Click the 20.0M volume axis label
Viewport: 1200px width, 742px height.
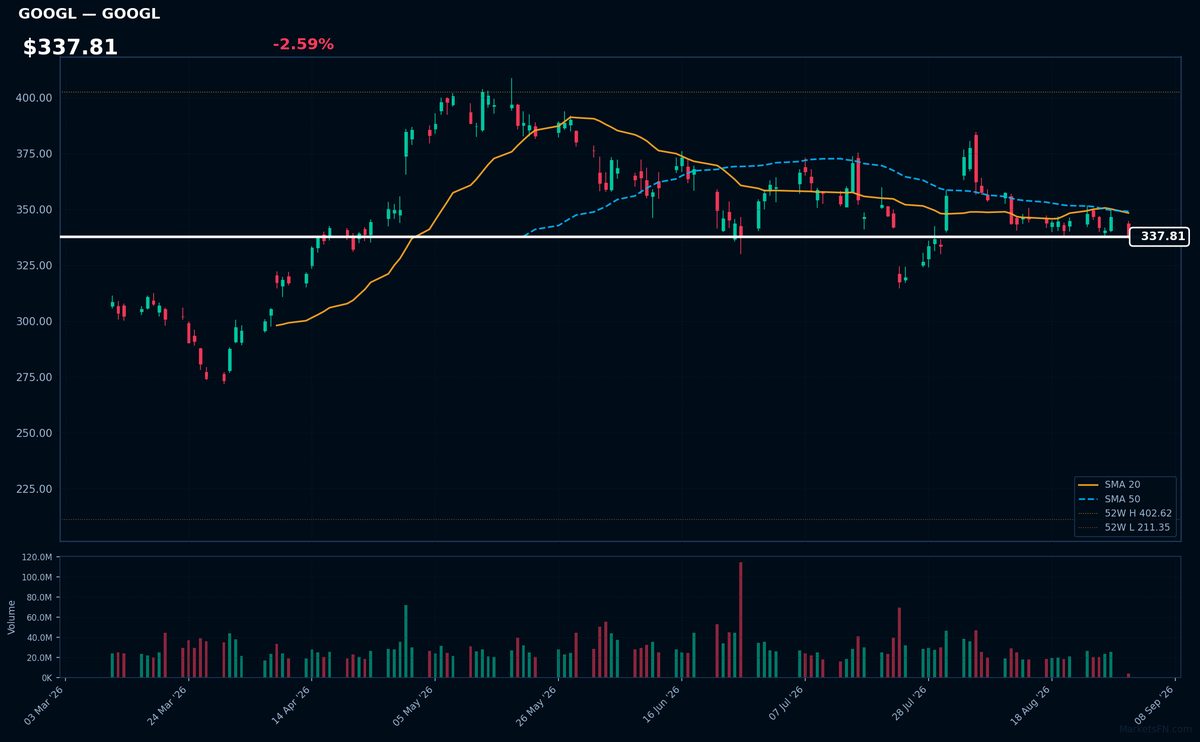40,658
